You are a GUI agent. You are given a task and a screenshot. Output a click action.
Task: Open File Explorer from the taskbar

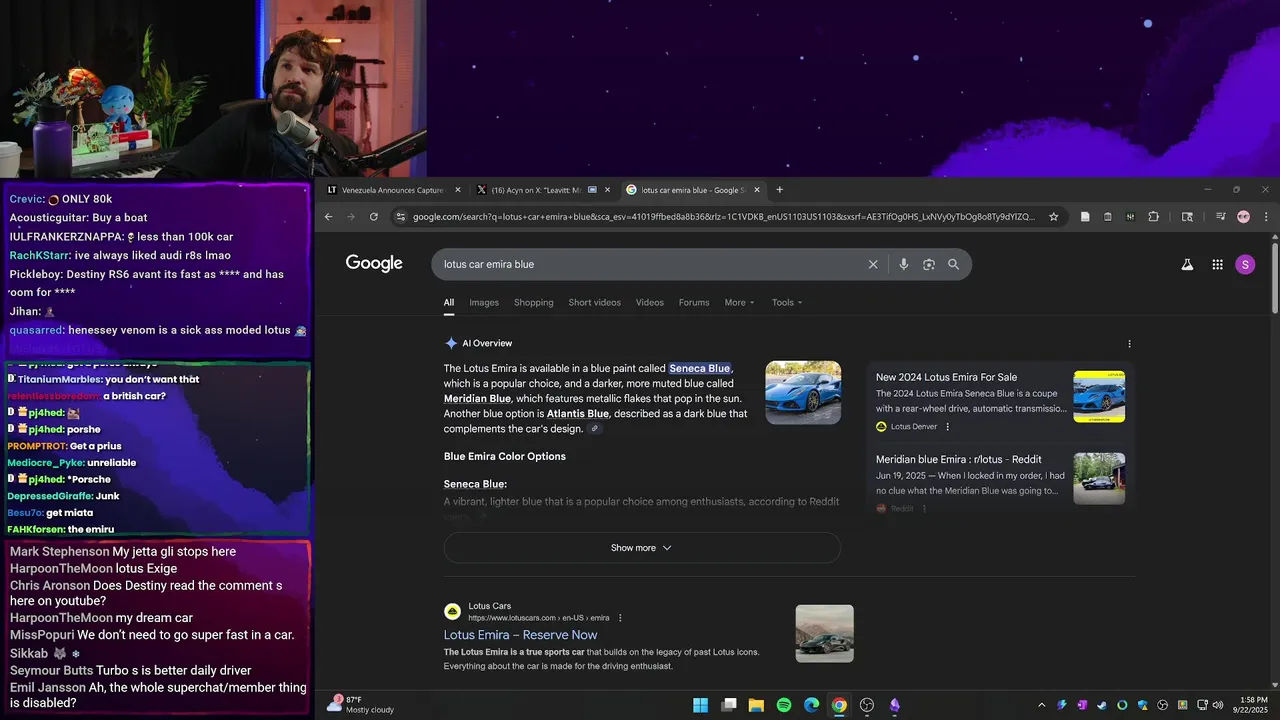[x=756, y=705]
